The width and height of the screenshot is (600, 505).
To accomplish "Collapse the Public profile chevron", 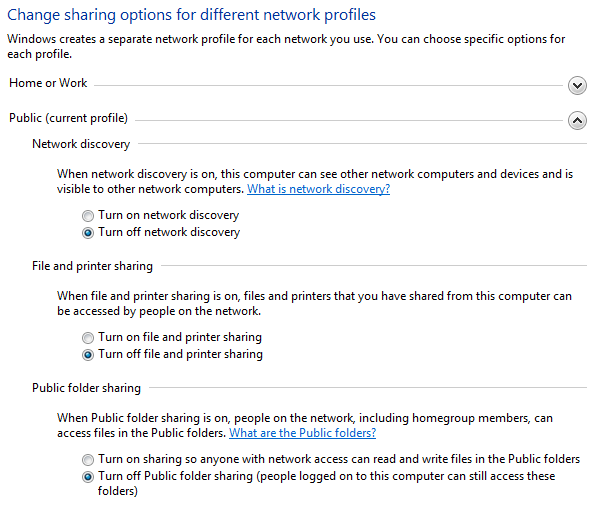I will click(x=576, y=120).
